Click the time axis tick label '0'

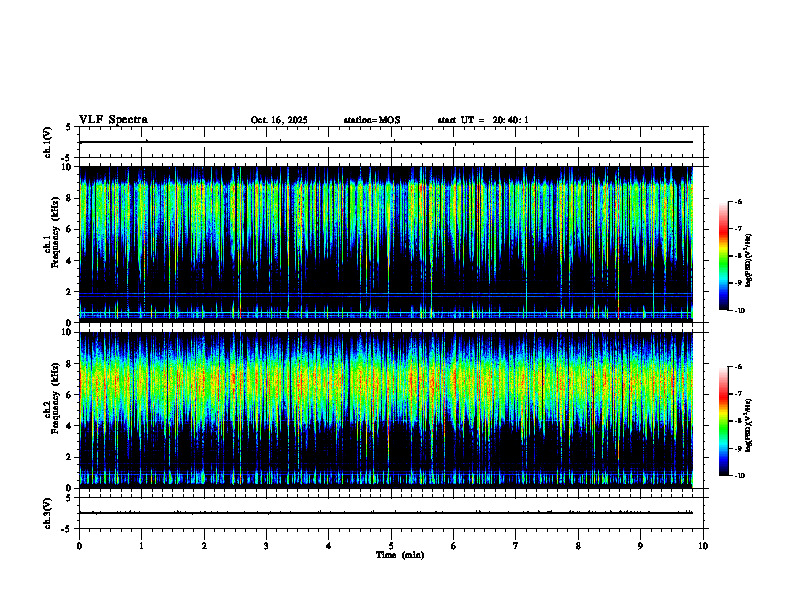pyautogui.click(x=79, y=546)
